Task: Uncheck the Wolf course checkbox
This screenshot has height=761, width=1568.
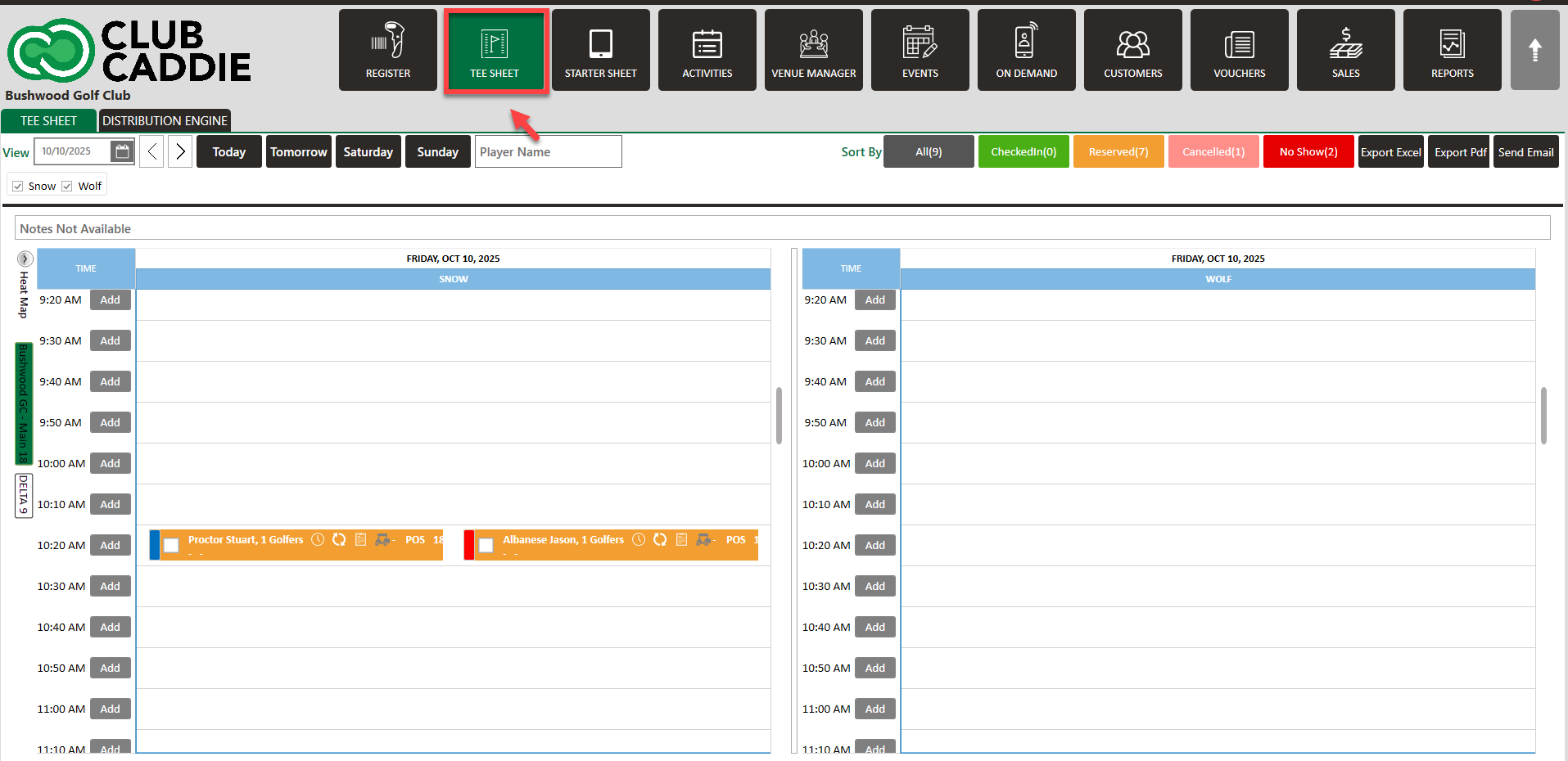Action: coord(68,186)
